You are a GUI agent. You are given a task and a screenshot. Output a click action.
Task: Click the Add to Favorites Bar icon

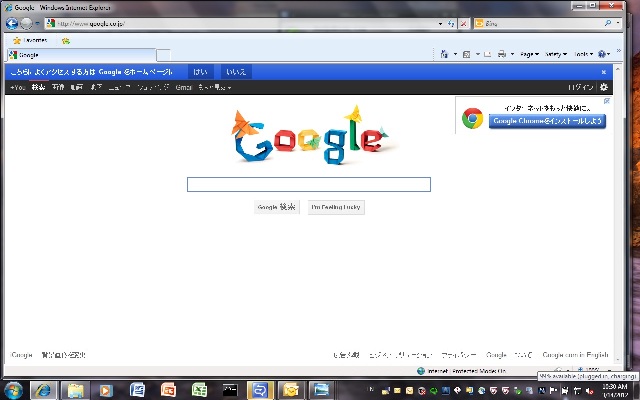tap(66, 41)
